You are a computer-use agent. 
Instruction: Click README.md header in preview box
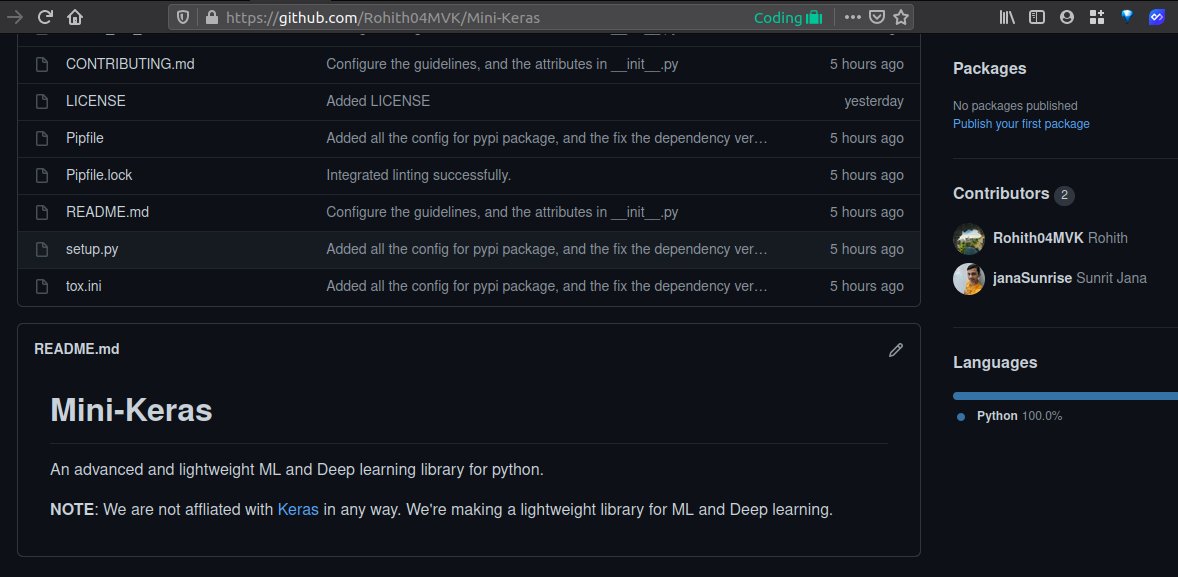coord(77,349)
